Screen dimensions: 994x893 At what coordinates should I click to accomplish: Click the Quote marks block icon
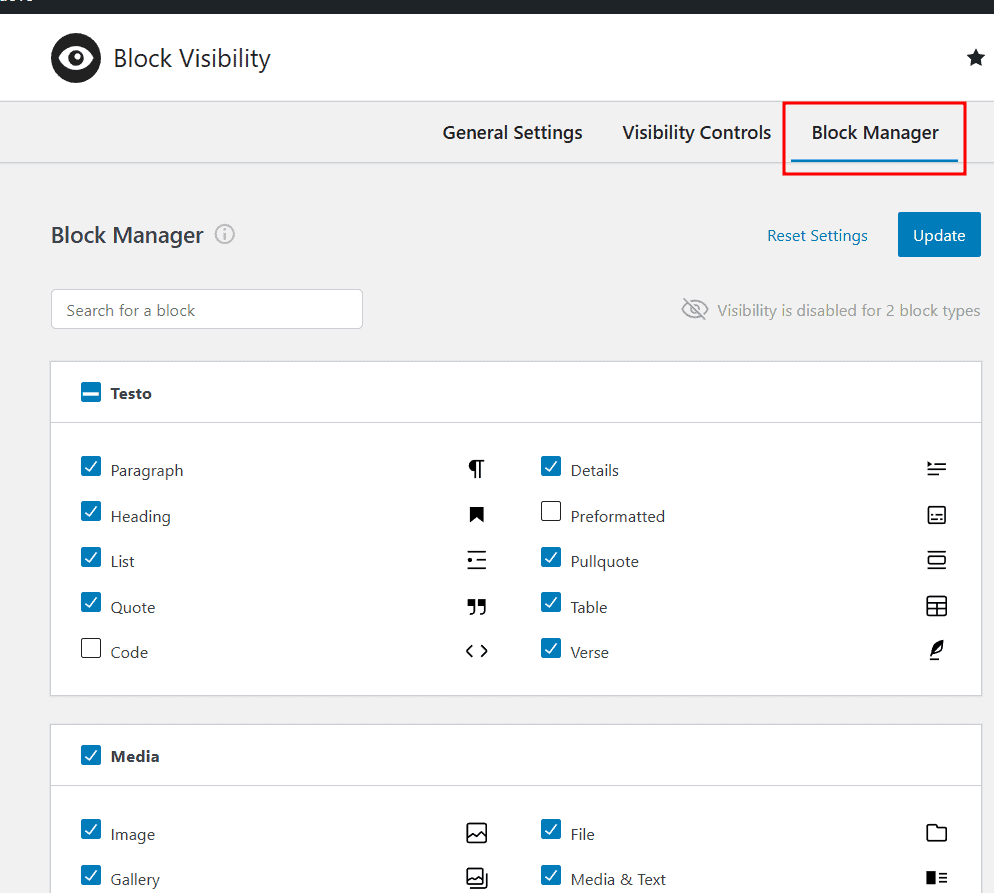[477, 607]
